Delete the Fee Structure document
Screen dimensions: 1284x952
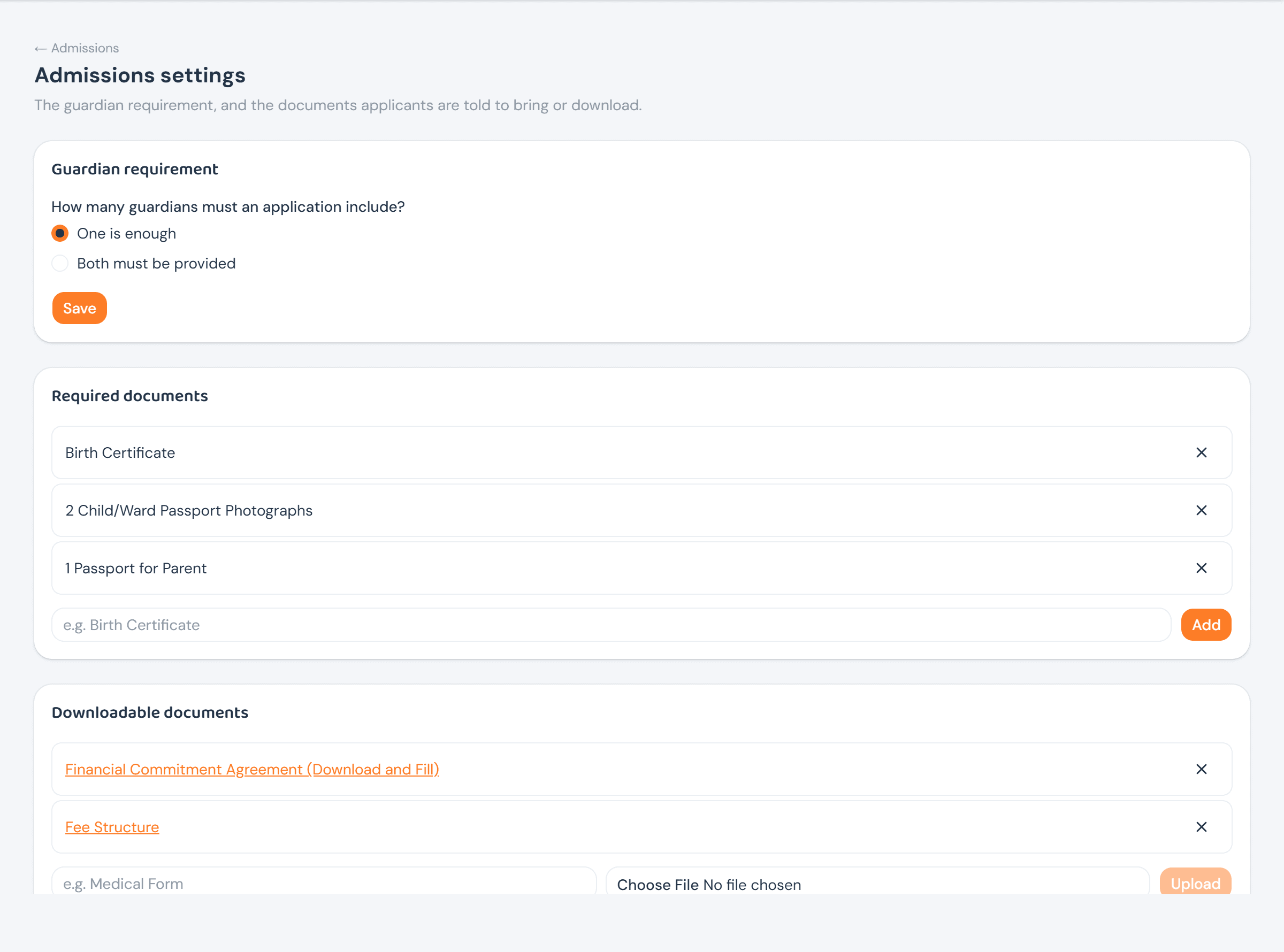1201,827
